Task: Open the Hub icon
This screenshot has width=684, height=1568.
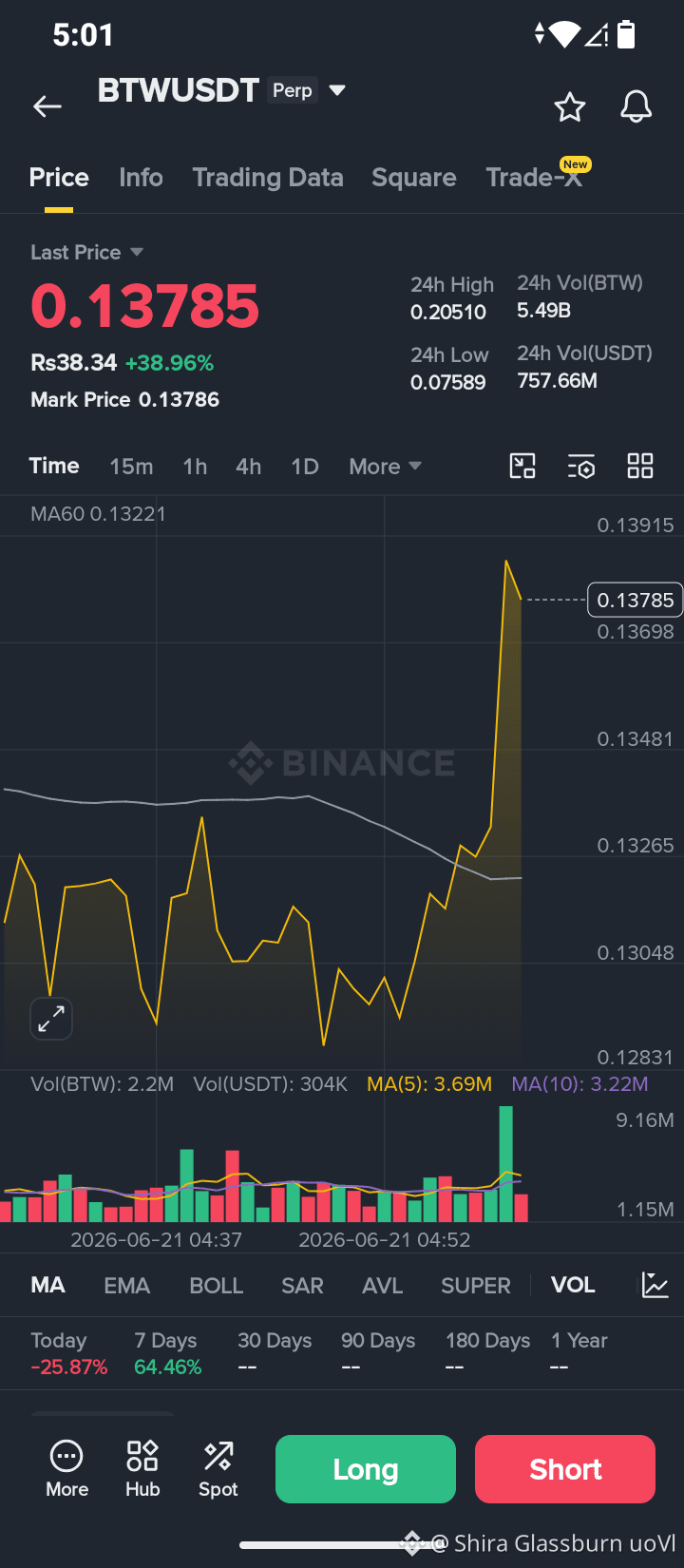Action: tap(142, 1469)
